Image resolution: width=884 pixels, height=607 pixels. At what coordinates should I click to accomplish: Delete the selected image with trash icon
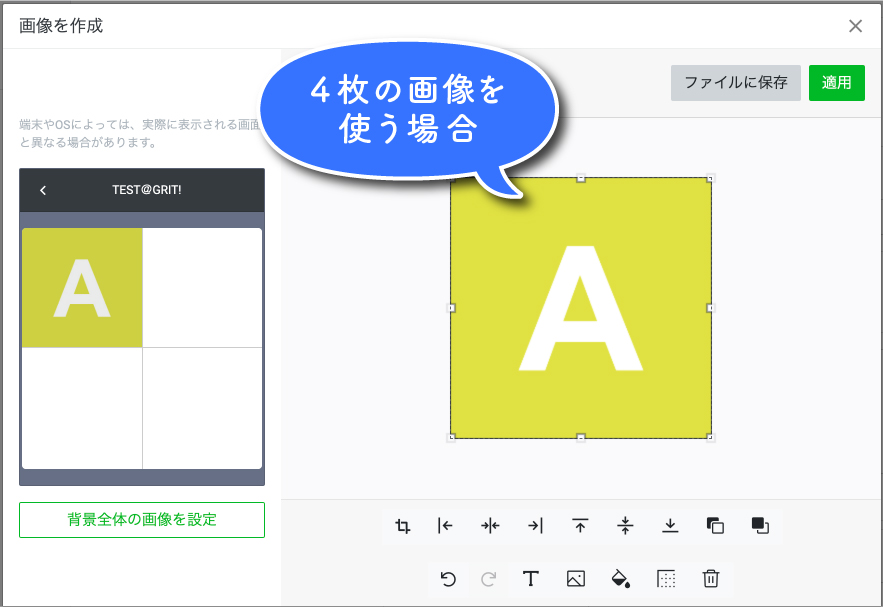click(x=711, y=578)
